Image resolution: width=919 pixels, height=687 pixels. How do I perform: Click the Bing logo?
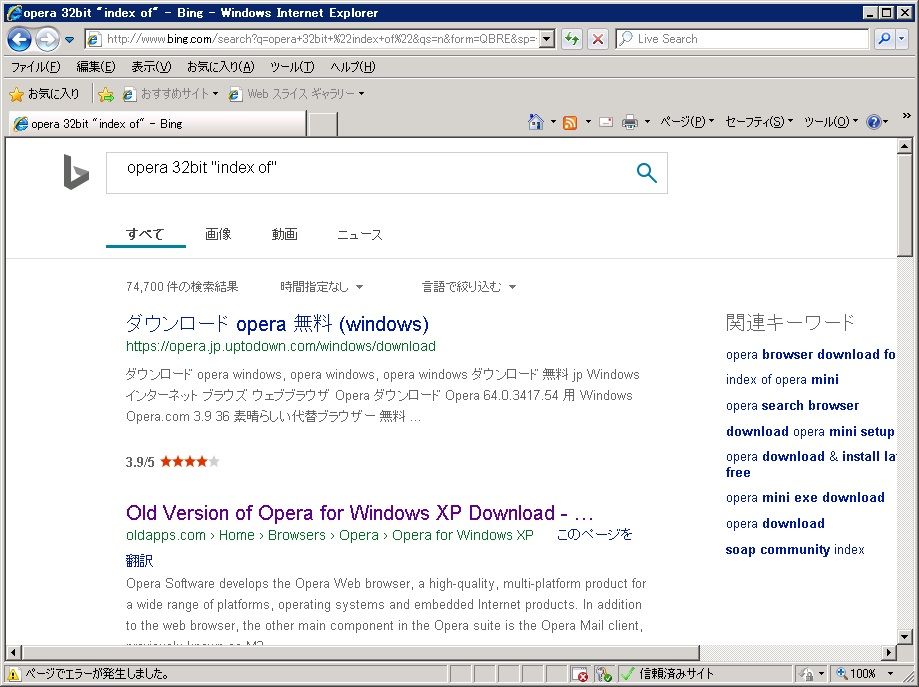coord(76,172)
